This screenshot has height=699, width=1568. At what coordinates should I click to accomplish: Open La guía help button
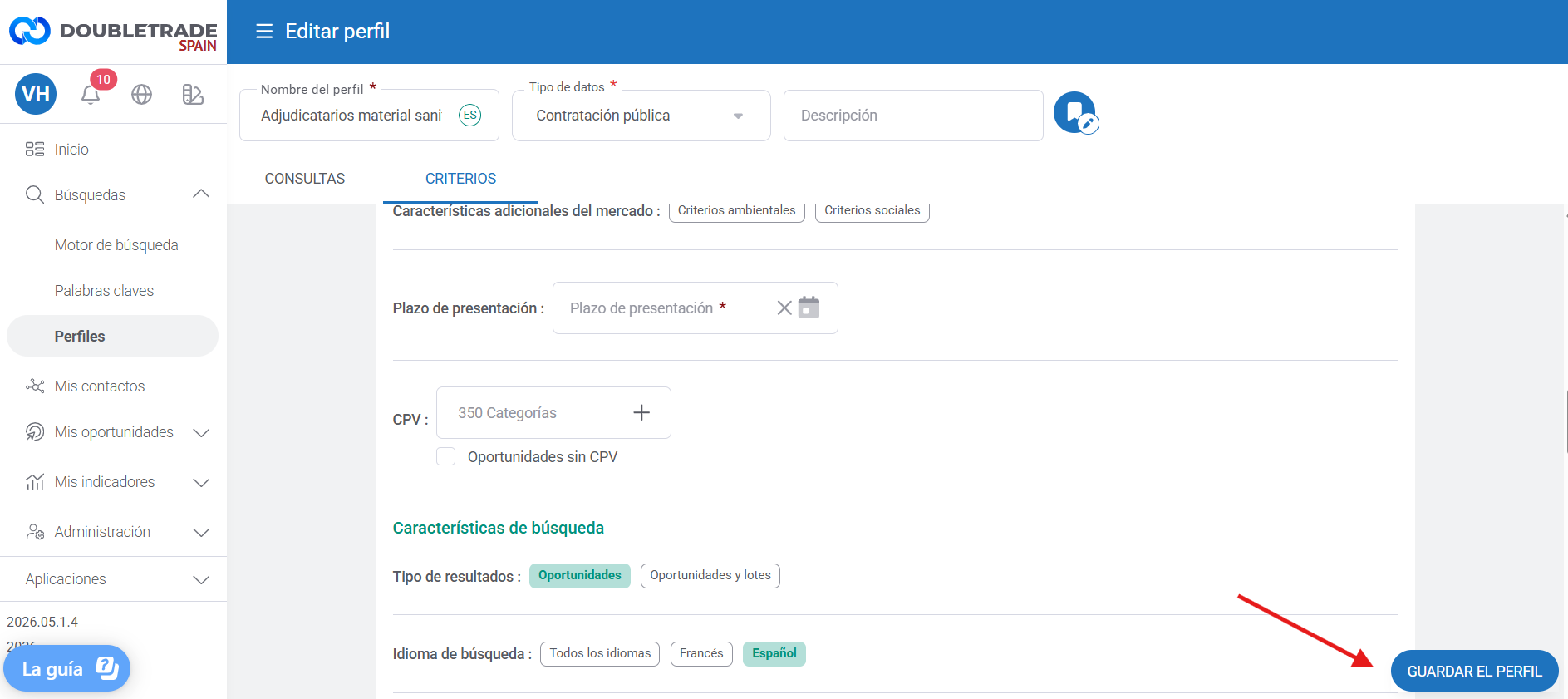click(x=66, y=669)
